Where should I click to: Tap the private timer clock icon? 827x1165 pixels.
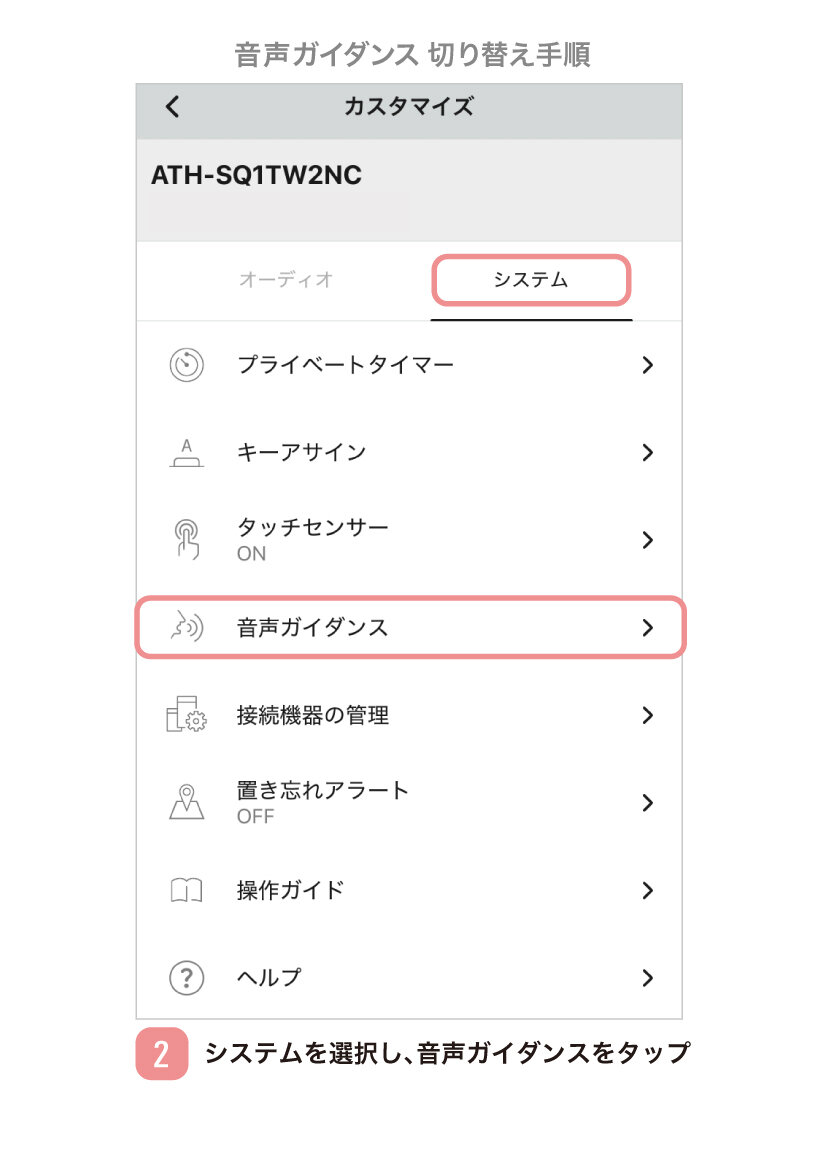coord(186,365)
